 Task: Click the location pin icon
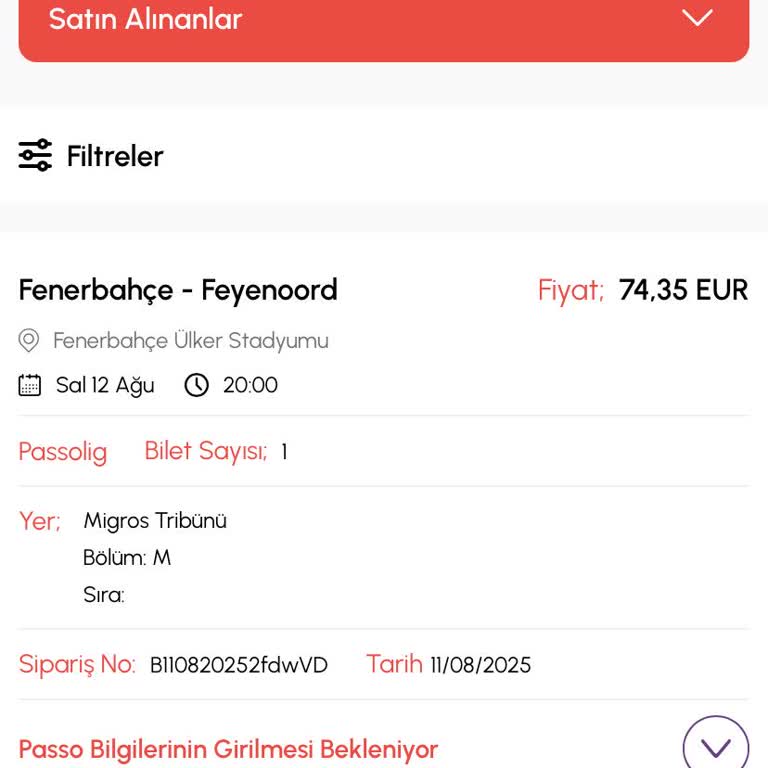pos(30,341)
